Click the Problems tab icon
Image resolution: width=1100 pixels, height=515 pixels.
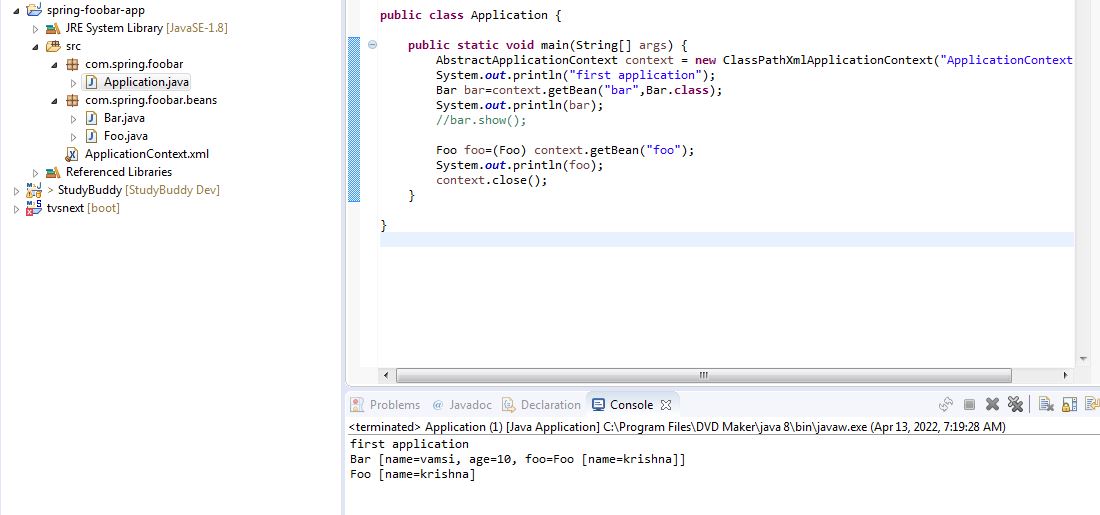[x=357, y=405]
